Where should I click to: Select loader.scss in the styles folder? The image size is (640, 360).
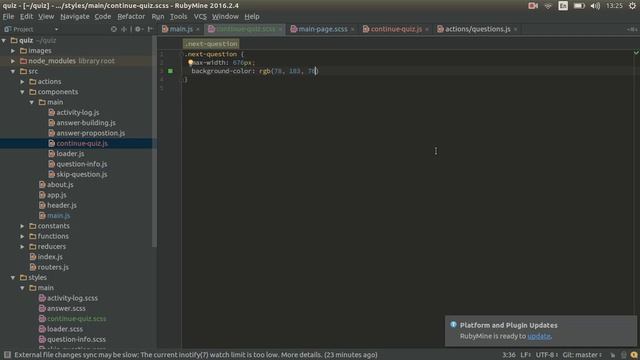pos(64,329)
